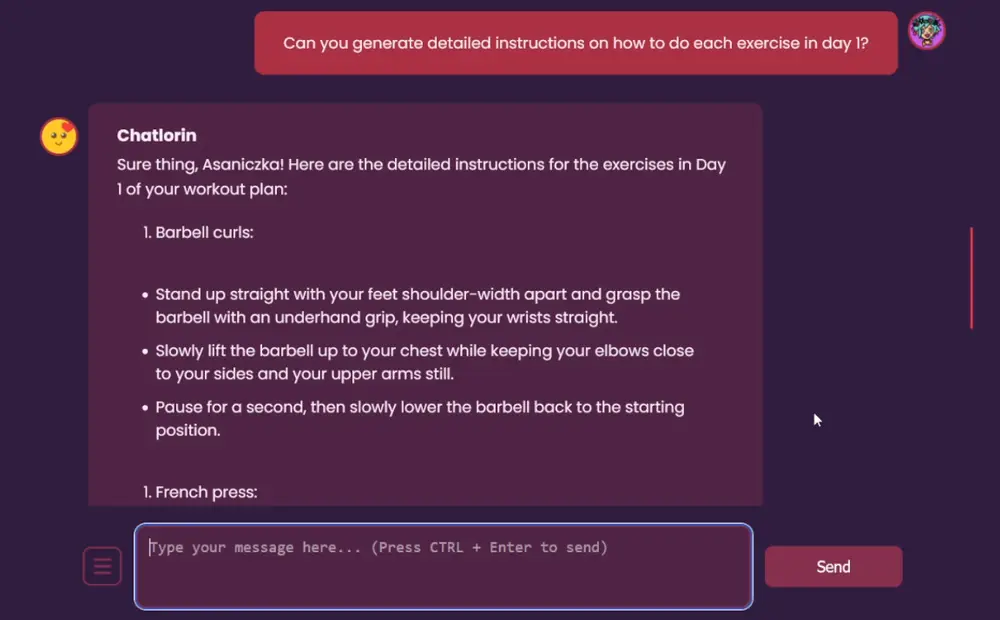
Task: Click the user avatar beside the question bubble
Action: coord(926,31)
